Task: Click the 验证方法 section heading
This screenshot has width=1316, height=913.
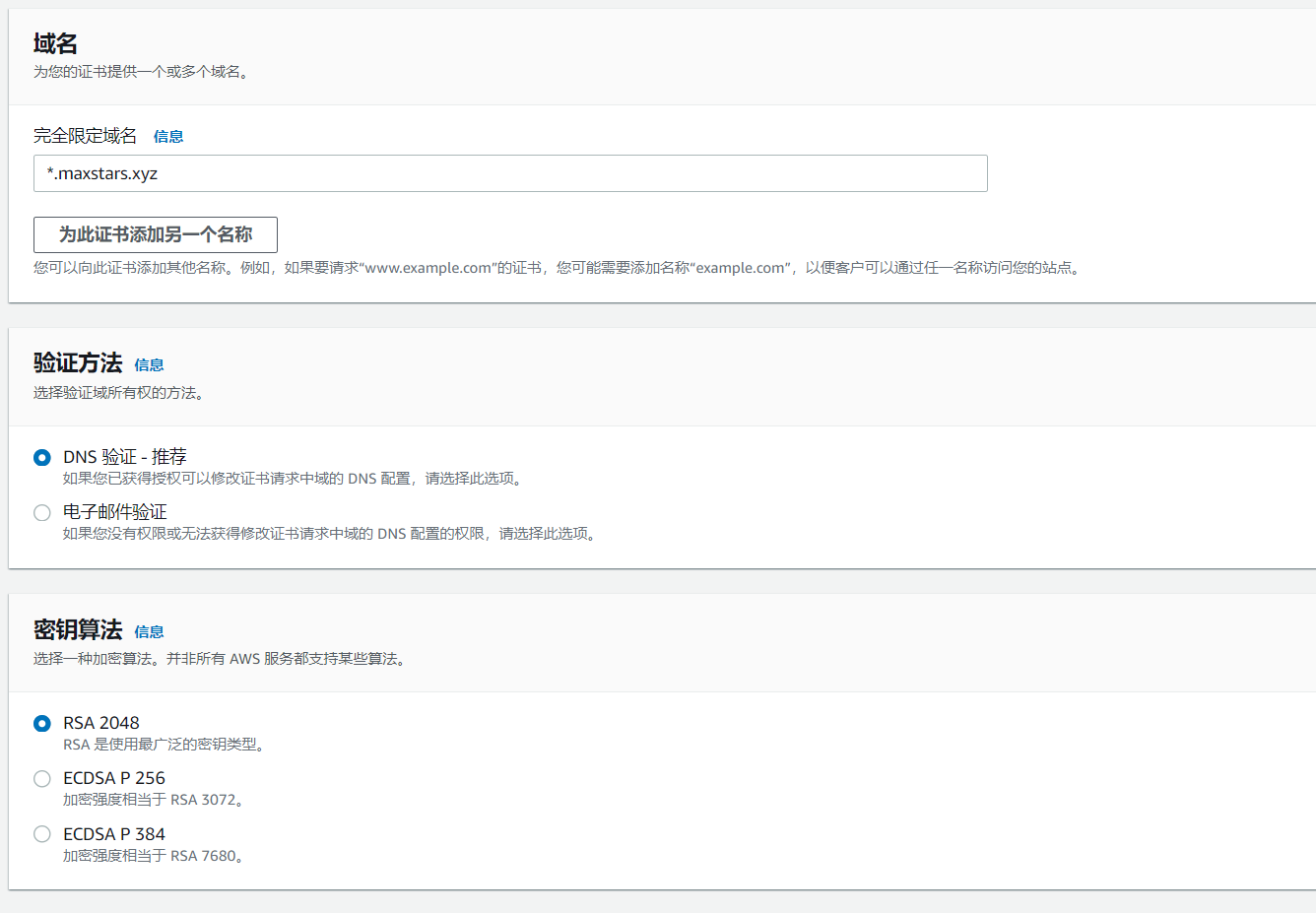Action: 78,363
